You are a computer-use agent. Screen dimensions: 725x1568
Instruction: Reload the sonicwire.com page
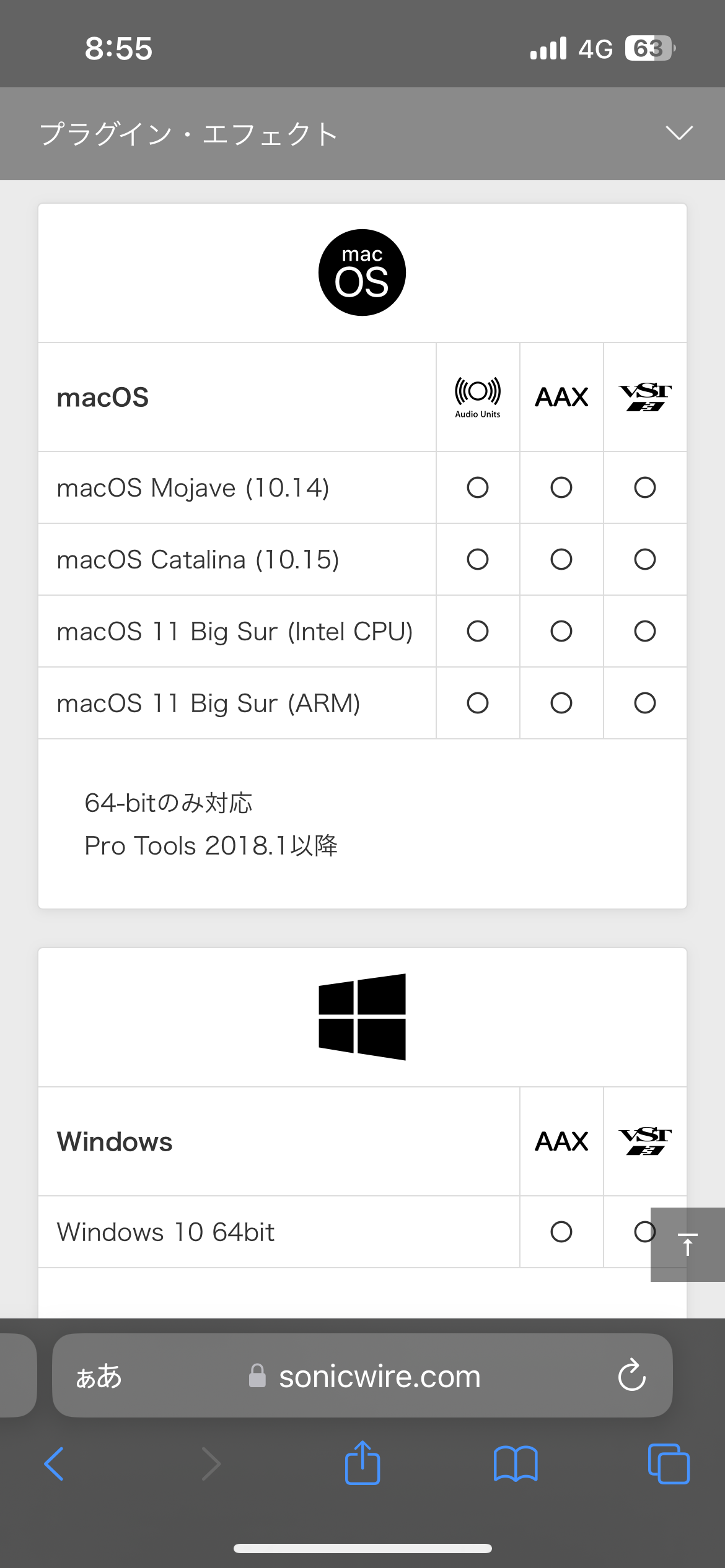pyautogui.click(x=631, y=1375)
